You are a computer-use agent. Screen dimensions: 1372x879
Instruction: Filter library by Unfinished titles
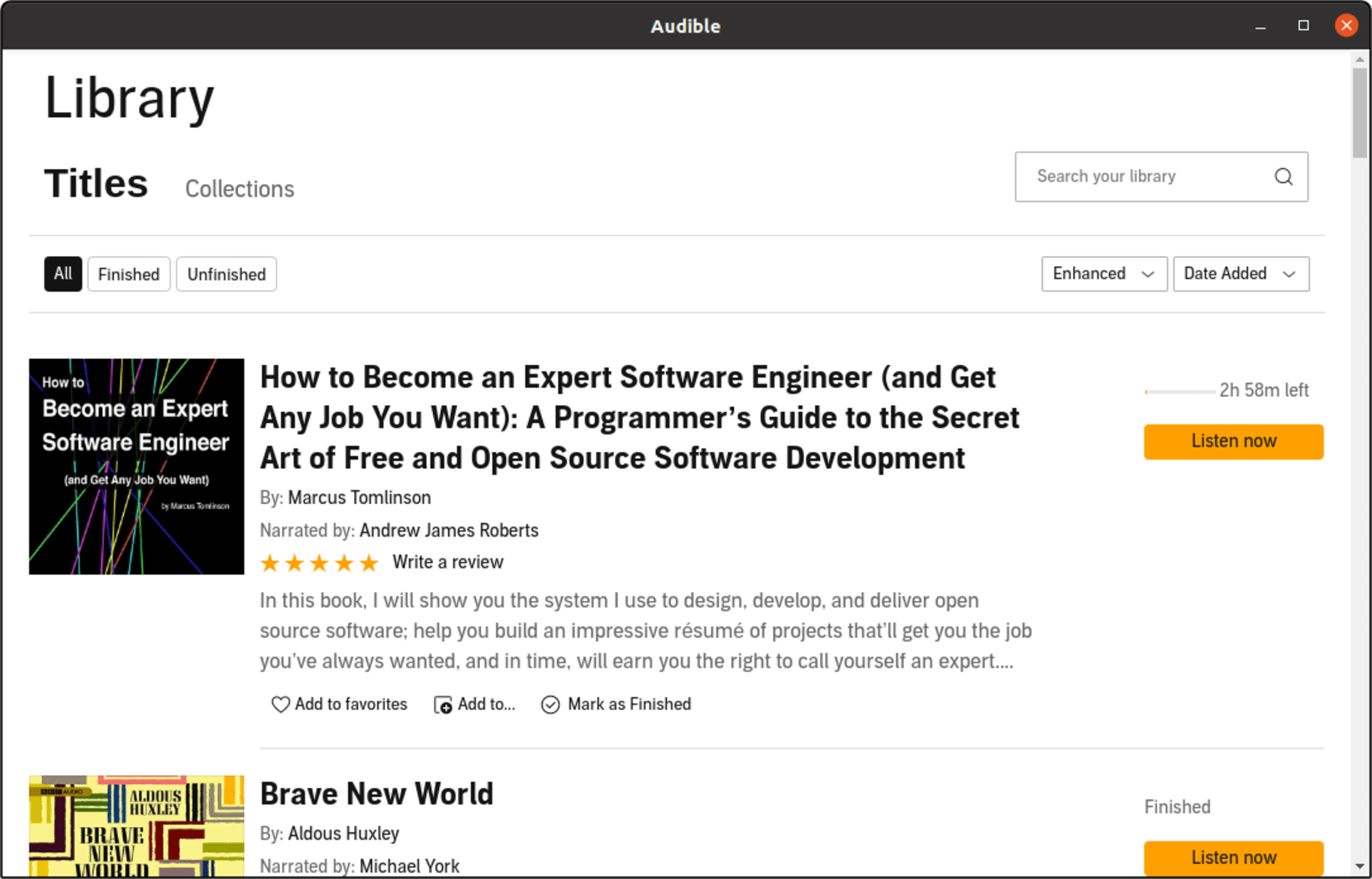(x=226, y=274)
